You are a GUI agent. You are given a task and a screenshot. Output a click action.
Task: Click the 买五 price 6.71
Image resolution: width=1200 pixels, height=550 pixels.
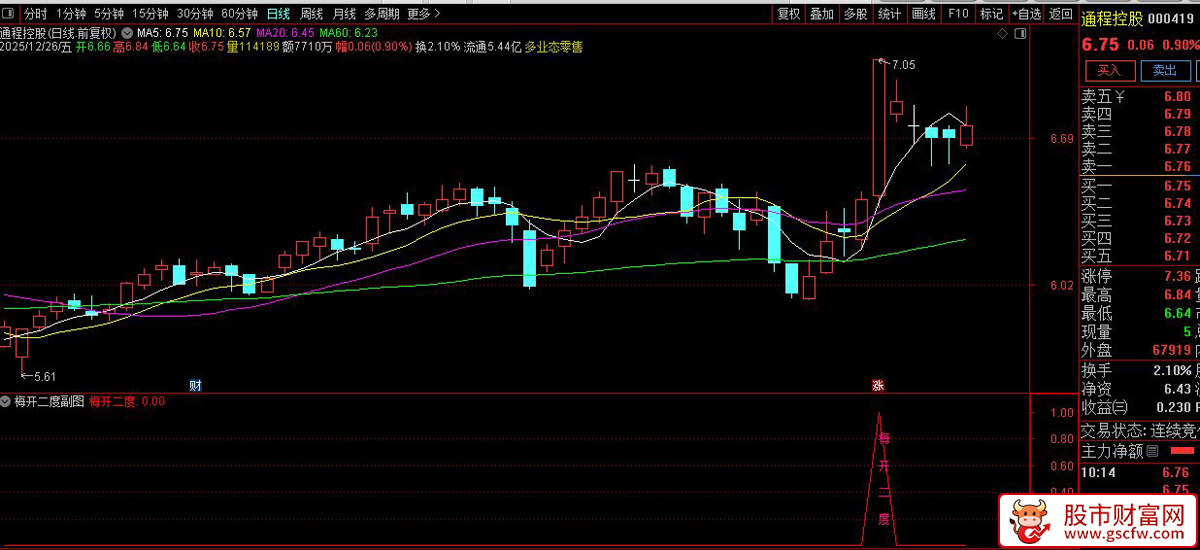tap(1177, 256)
